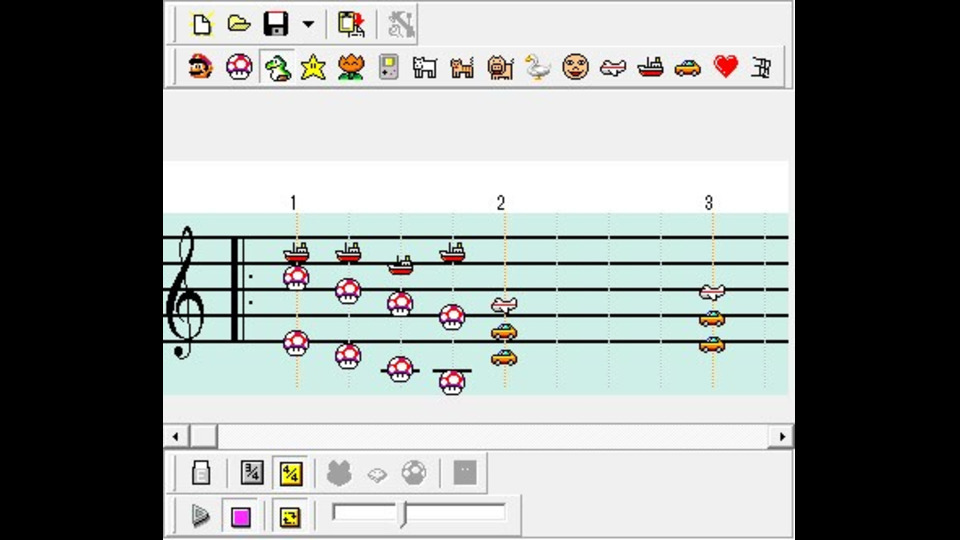Click scrollbar right arrow
This screenshot has width=960, height=540.
point(782,437)
